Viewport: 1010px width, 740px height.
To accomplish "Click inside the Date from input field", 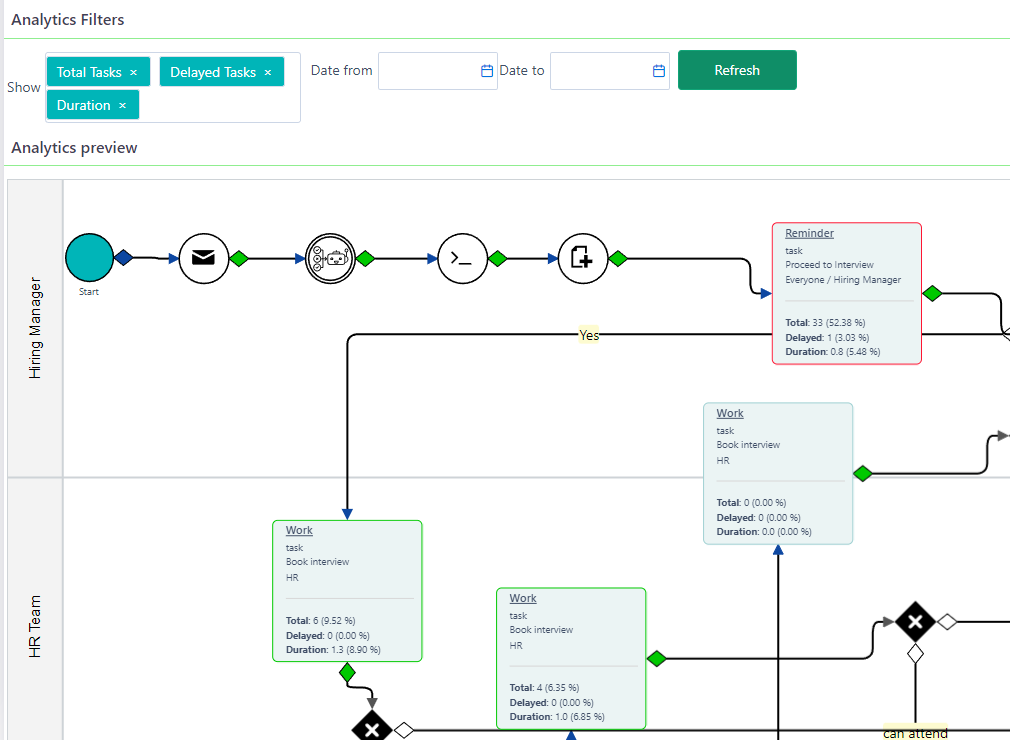I will click(x=430, y=70).
